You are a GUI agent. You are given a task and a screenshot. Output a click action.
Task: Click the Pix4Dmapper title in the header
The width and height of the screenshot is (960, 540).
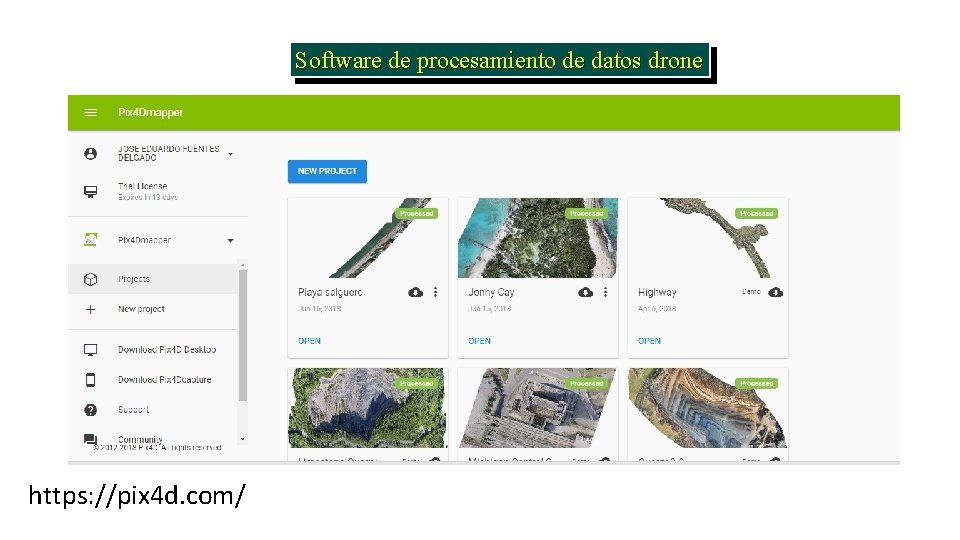click(151, 113)
